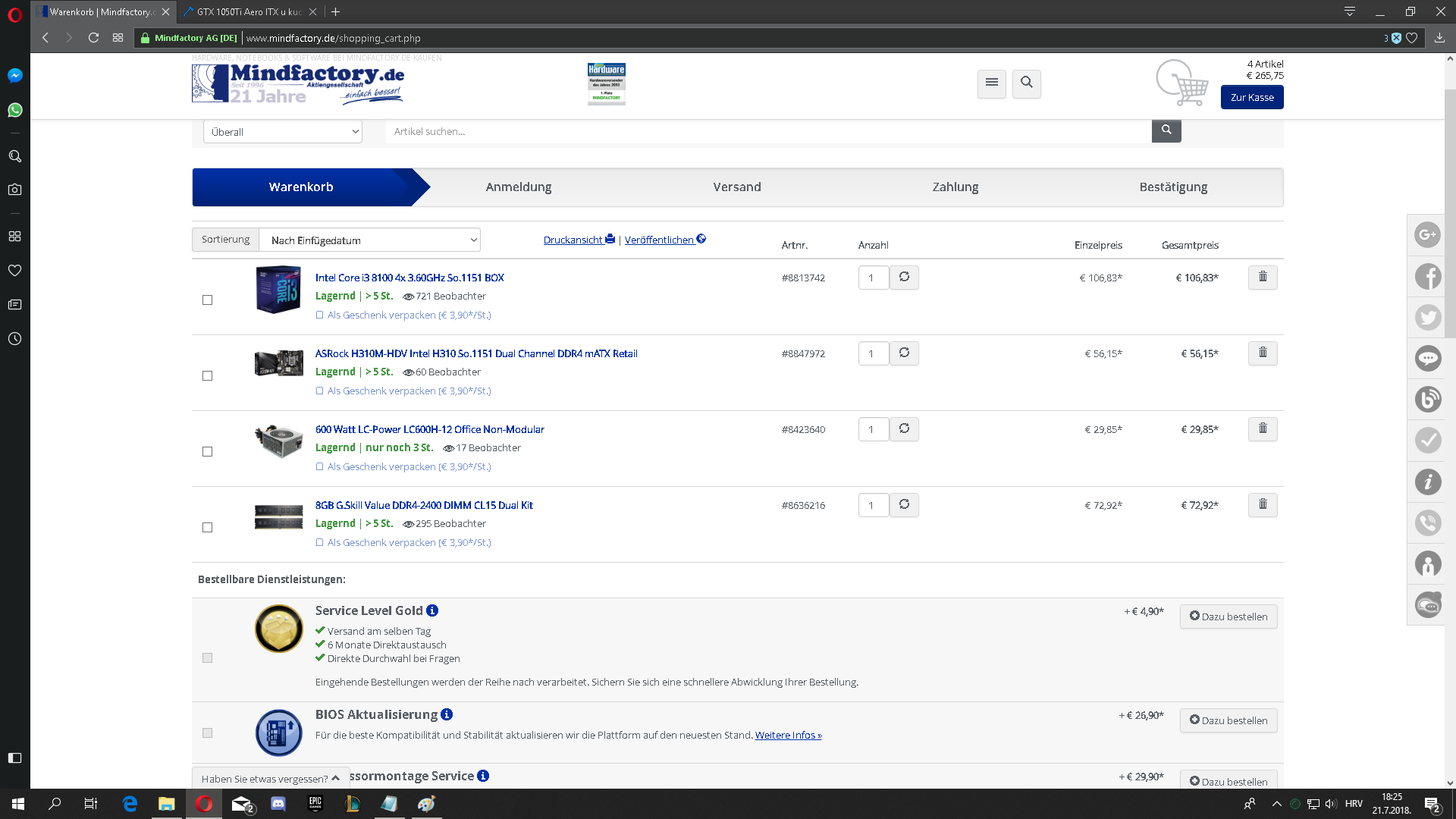Click Zur Kasse button

coord(1252,97)
